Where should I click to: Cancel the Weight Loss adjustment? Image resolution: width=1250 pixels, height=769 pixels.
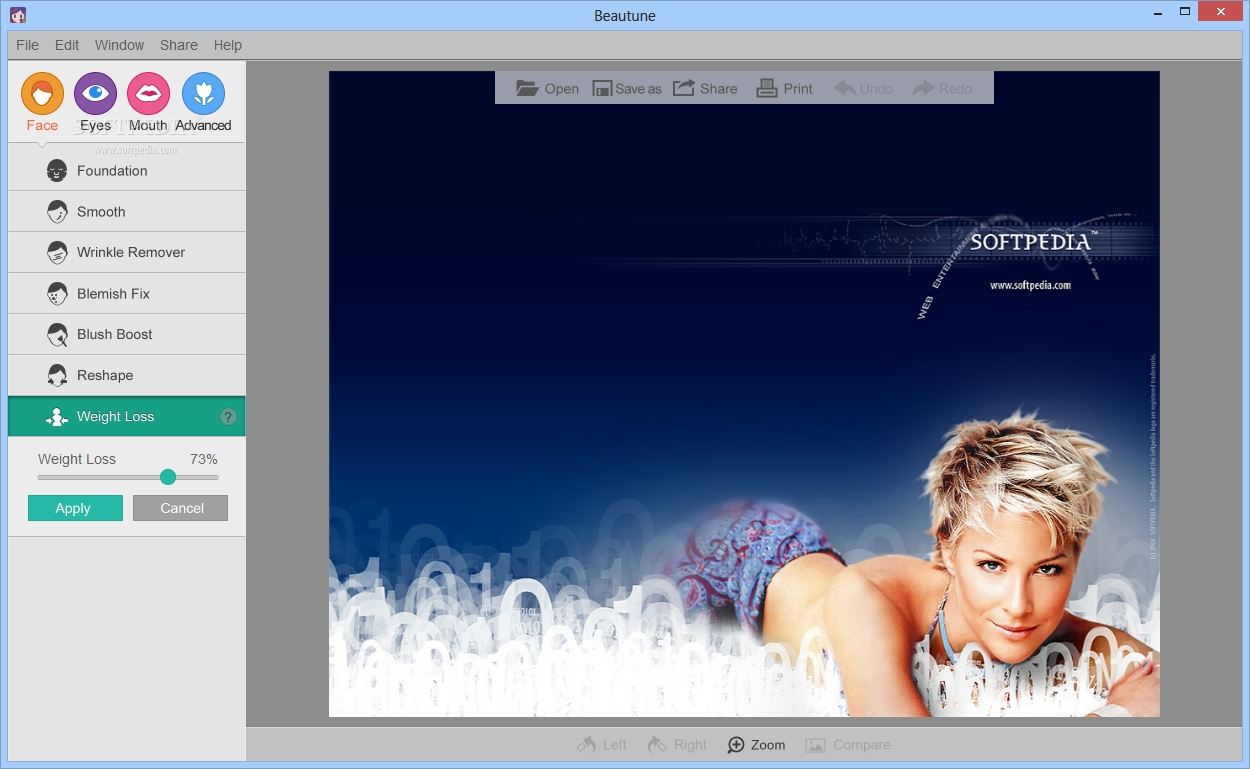click(180, 508)
